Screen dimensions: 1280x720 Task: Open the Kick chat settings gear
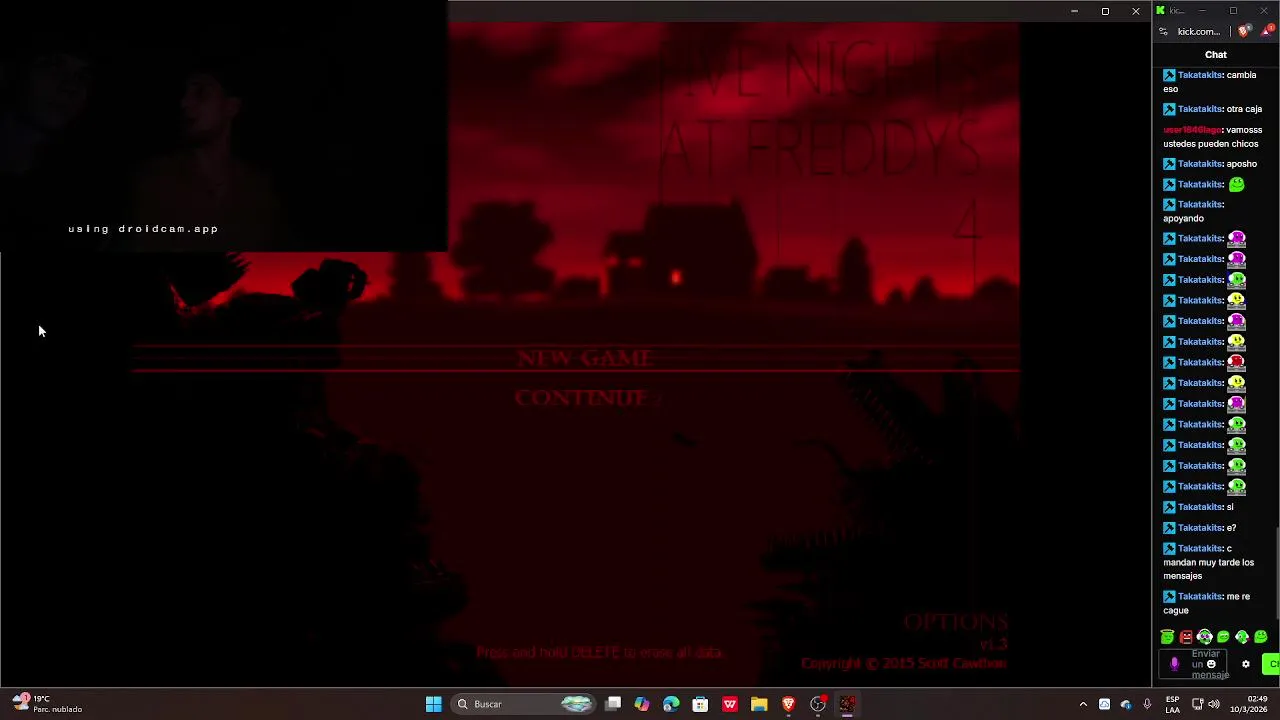1245,664
